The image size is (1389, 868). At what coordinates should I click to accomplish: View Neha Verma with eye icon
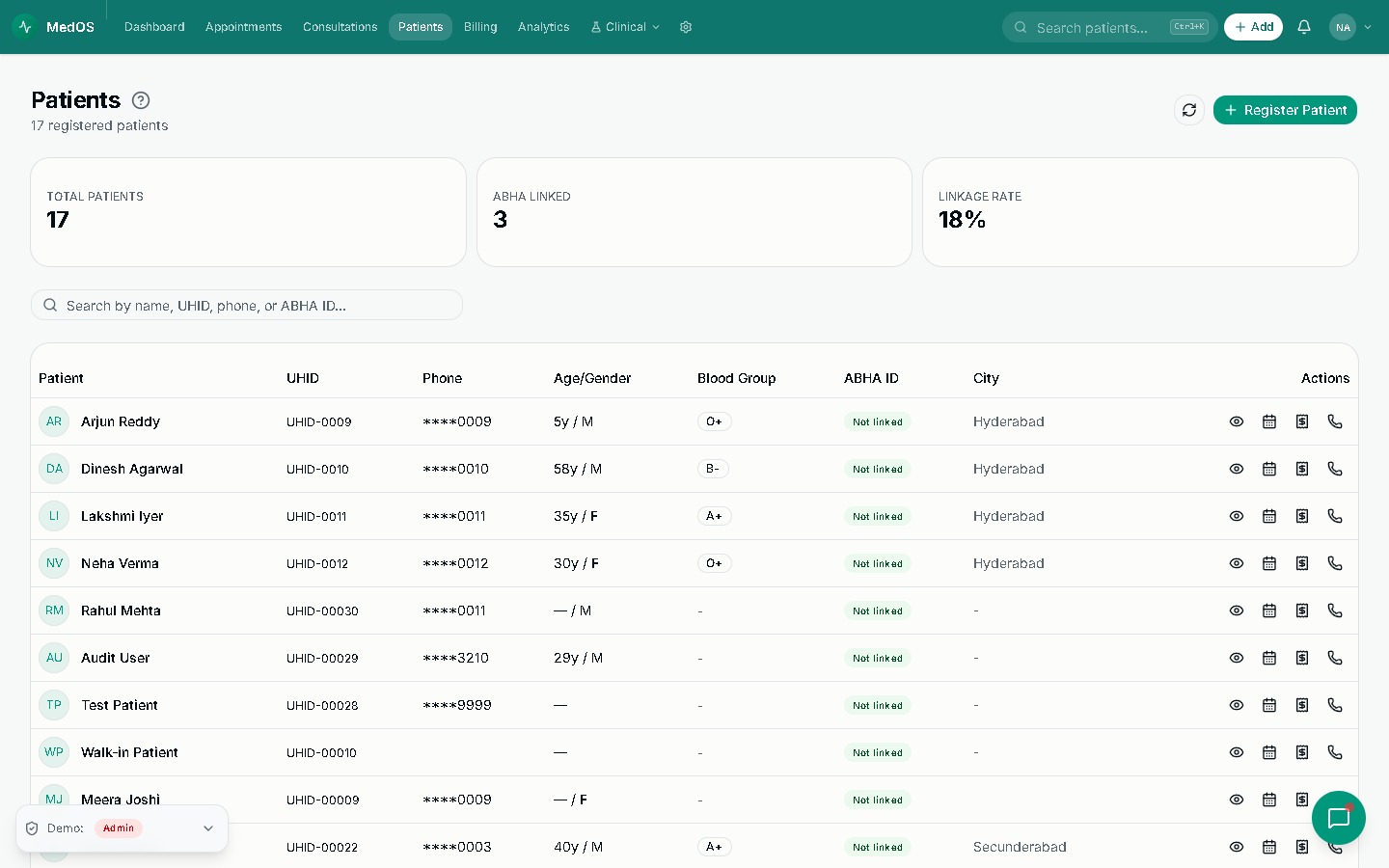click(x=1237, y=563)
